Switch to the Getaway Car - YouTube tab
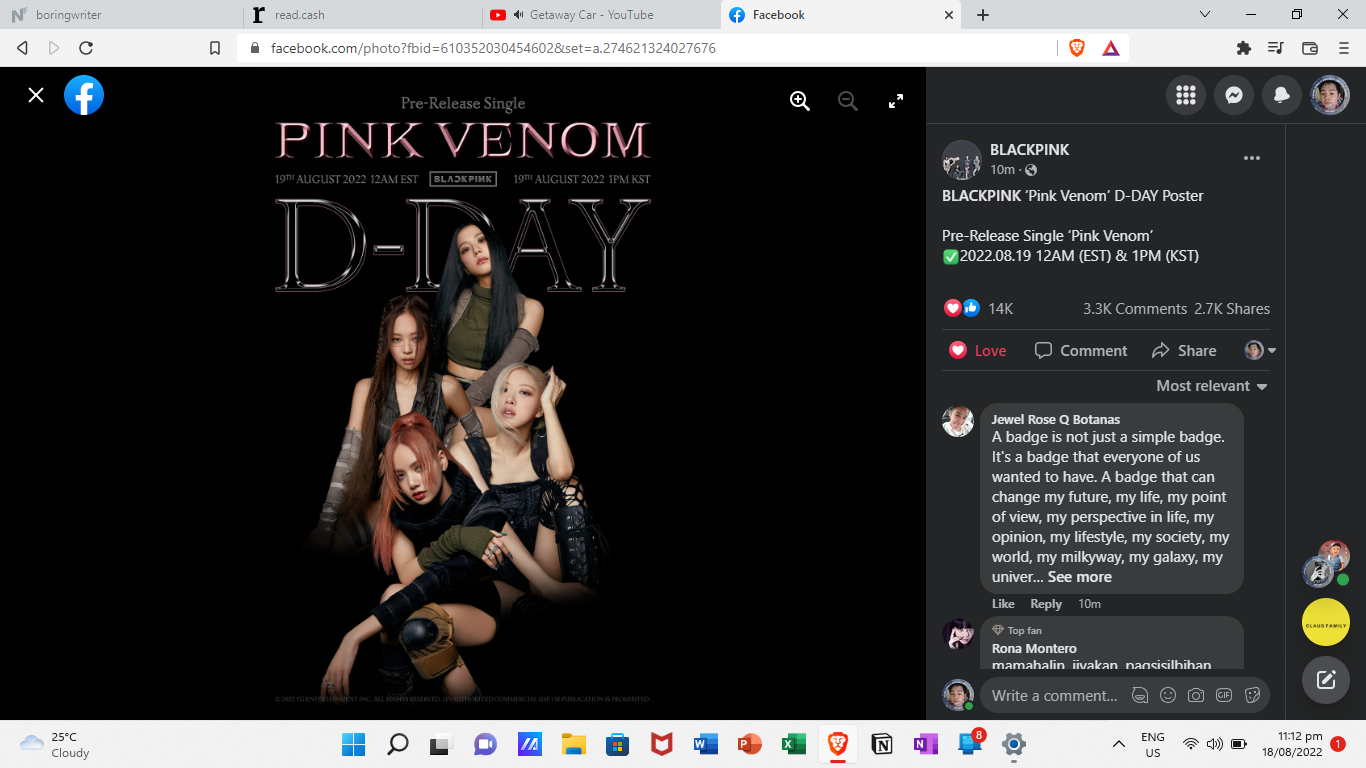The image size is (1366, 768). click(x=600, y=15)
